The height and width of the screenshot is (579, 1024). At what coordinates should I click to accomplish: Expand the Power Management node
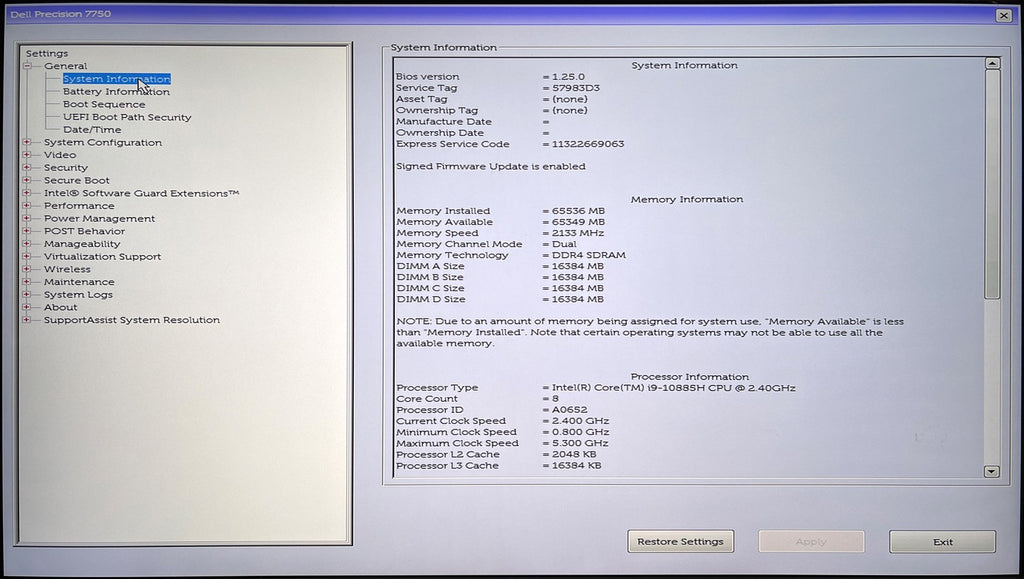pyautogui.click(x=27, y=219)
